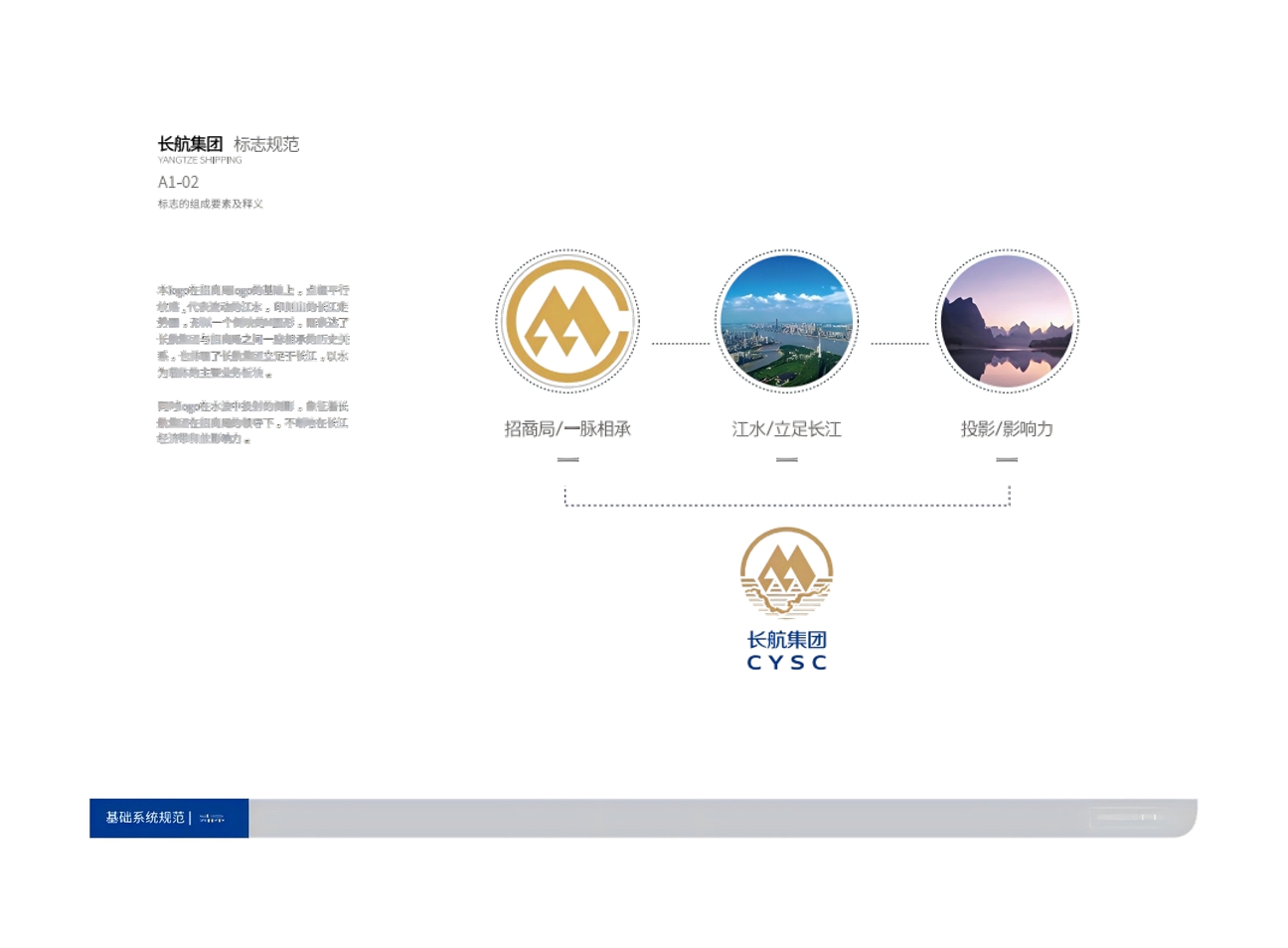1288x948 pixels.
Task: Click the blue 基础系统规范 footer label
Action: tap(169, 818)
